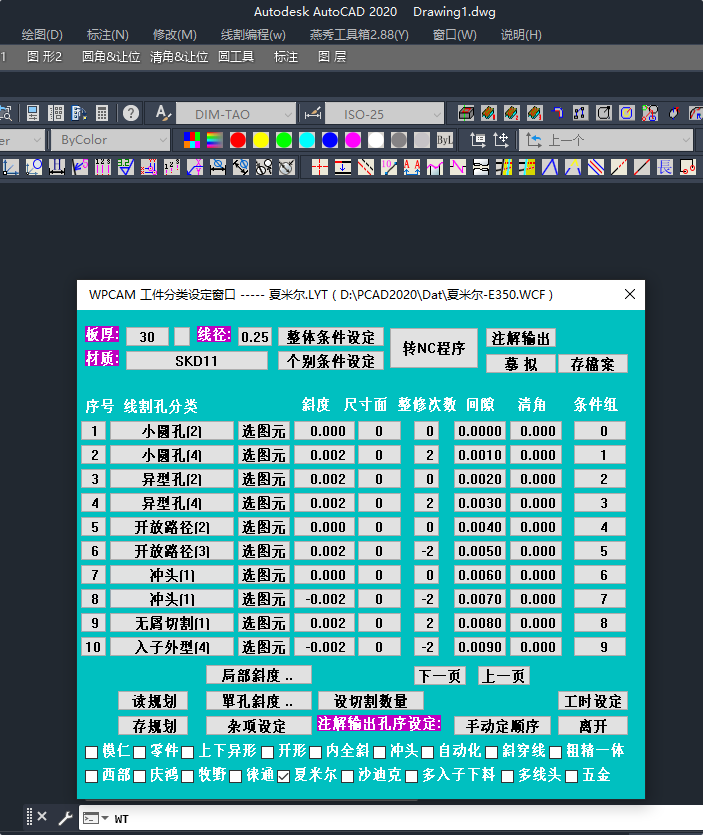Expand the 上一个 dropdown
Viewport: 703px width, 835px height.
(606, 140)
